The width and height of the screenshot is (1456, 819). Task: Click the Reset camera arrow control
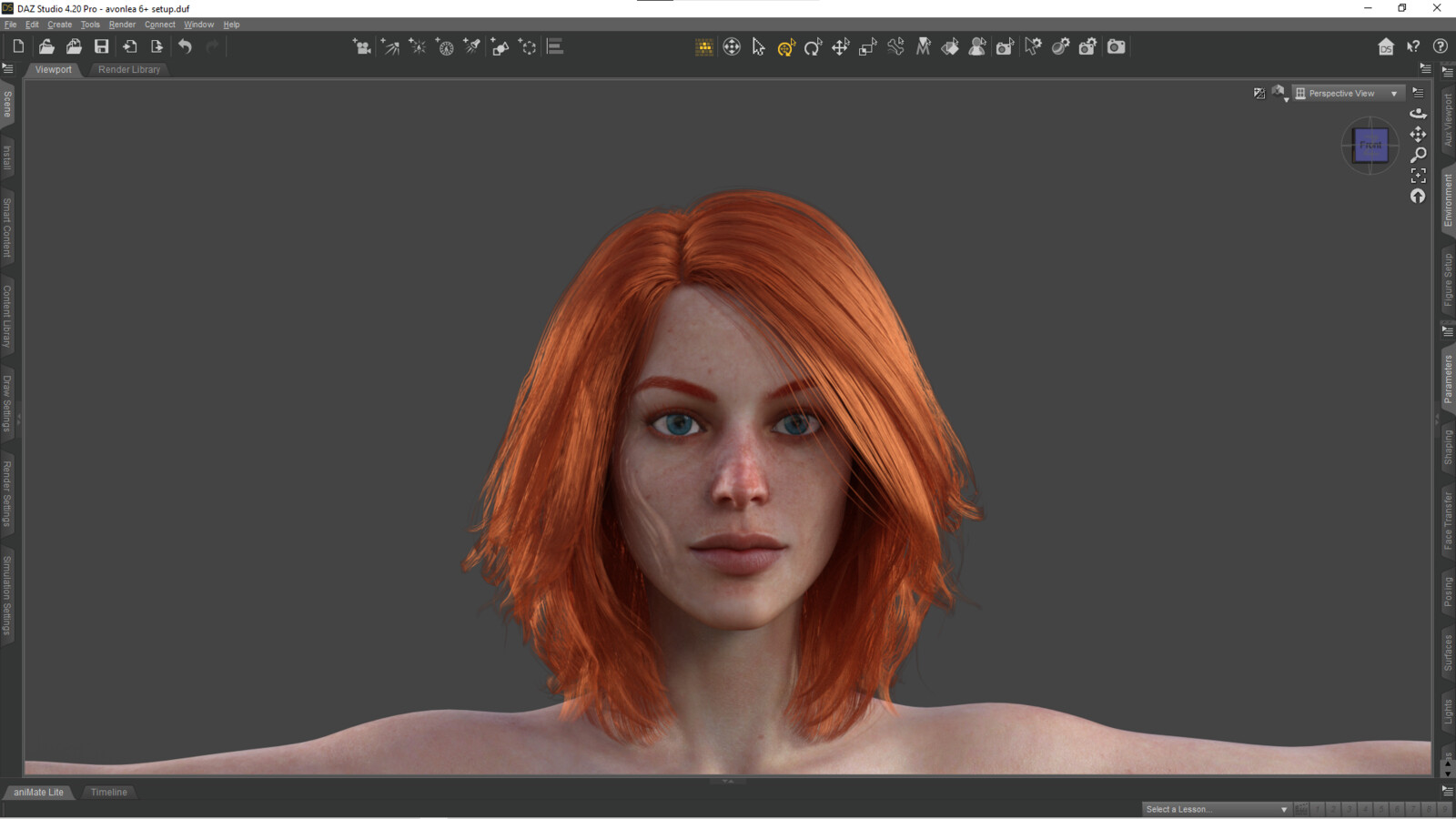pyautogui.click(x=1418, y=196)
